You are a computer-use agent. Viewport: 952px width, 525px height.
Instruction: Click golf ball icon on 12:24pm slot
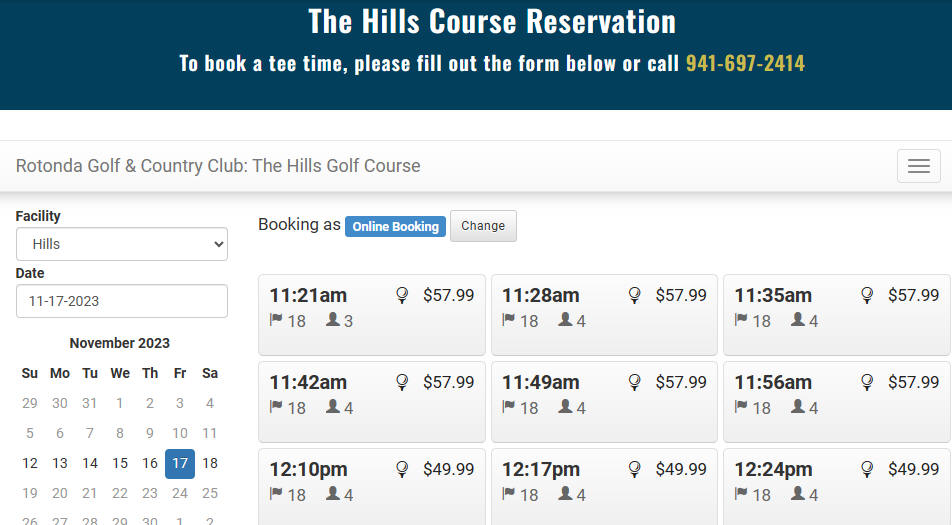[x=867, y=469]
